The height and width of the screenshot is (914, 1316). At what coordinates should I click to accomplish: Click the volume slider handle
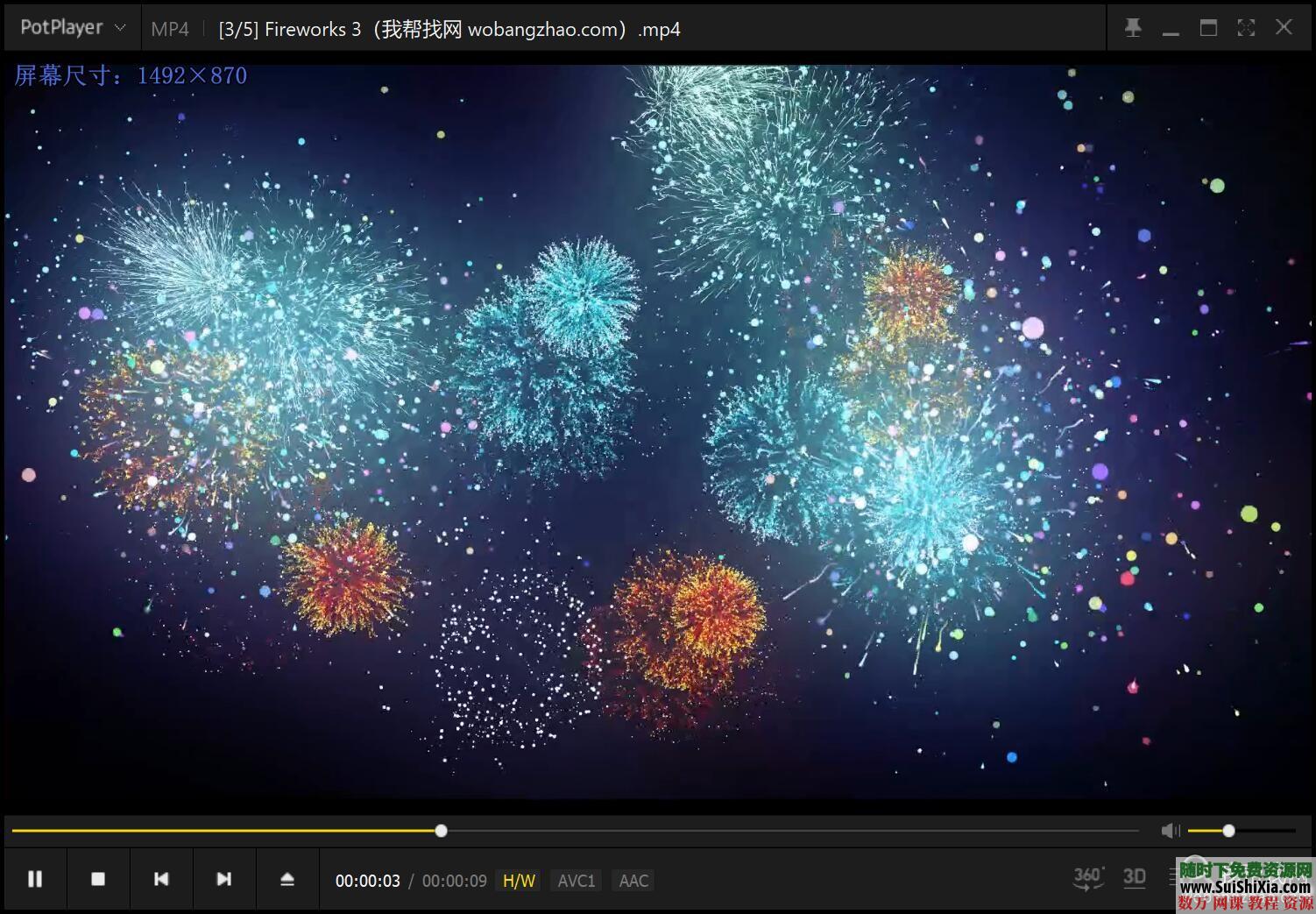[1228, 831]
